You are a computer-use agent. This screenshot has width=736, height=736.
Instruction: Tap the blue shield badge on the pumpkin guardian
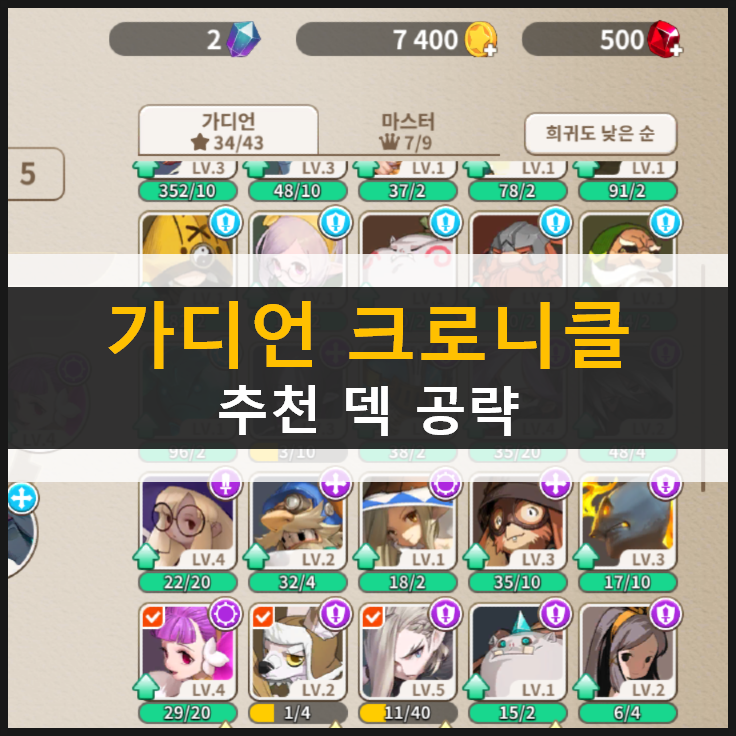click(x=226, y=222)
